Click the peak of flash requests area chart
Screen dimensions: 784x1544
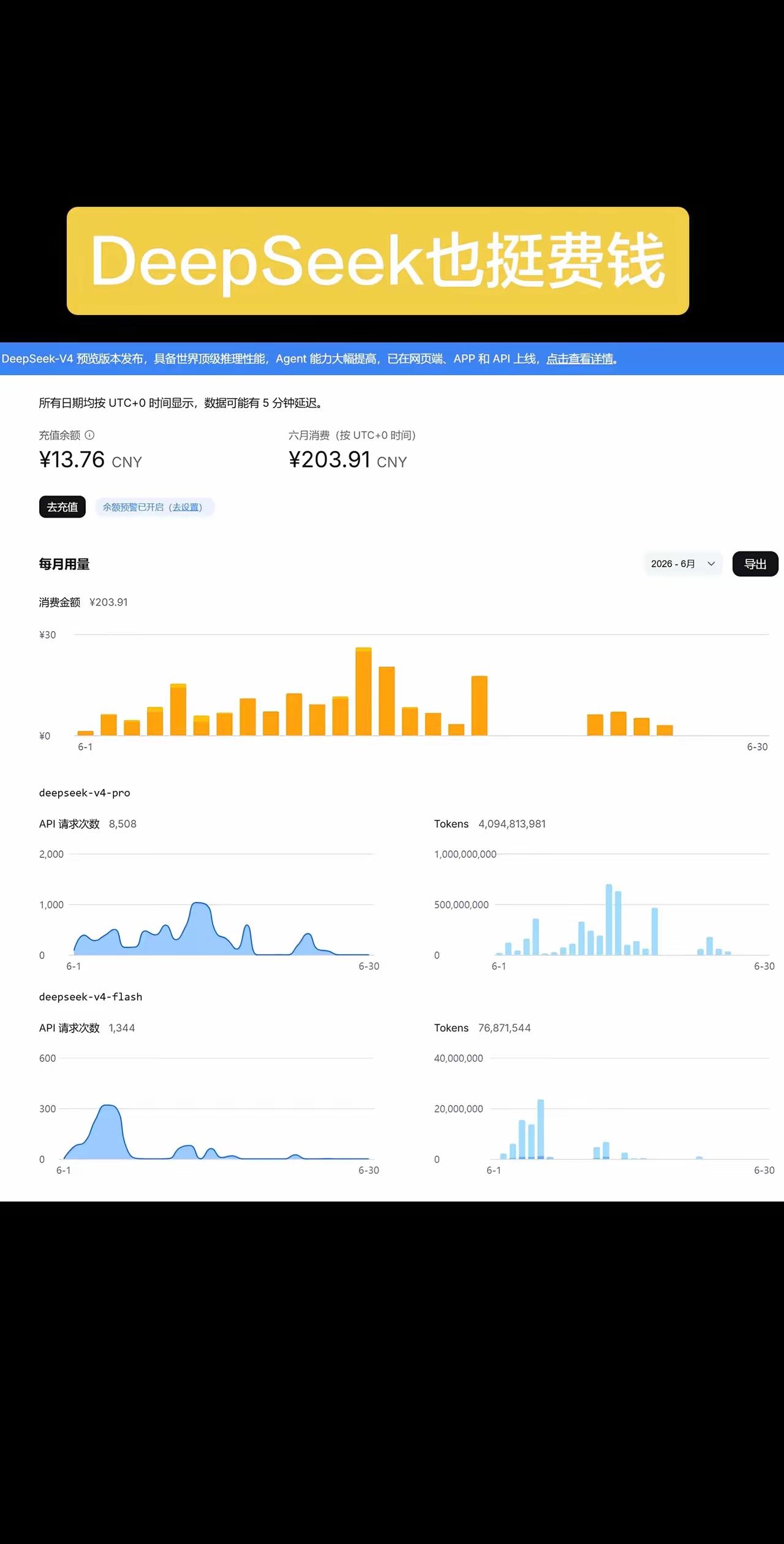pos(108,1106)
